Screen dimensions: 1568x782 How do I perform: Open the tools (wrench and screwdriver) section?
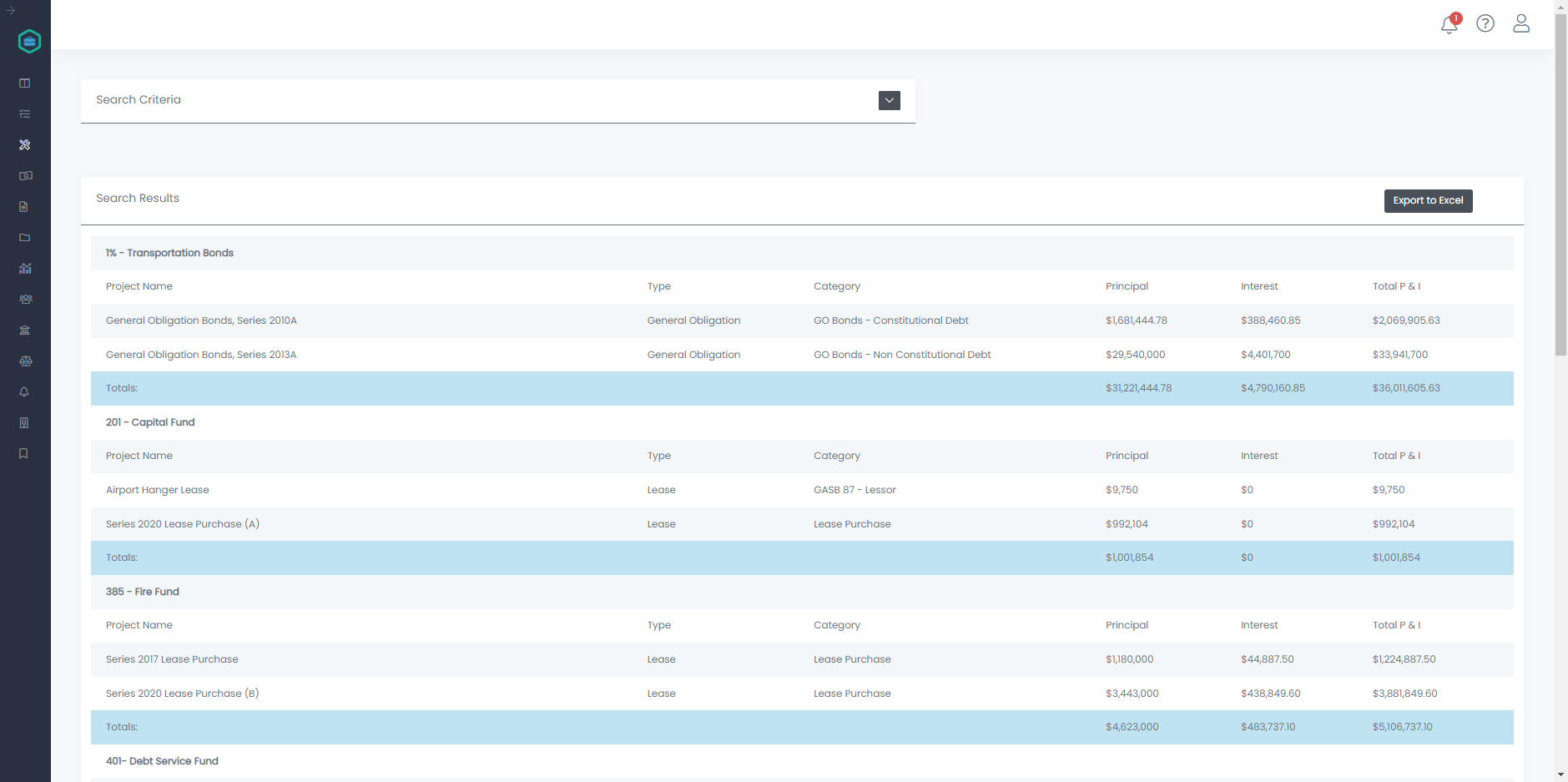pyautogui.click(x=24, y=144)
